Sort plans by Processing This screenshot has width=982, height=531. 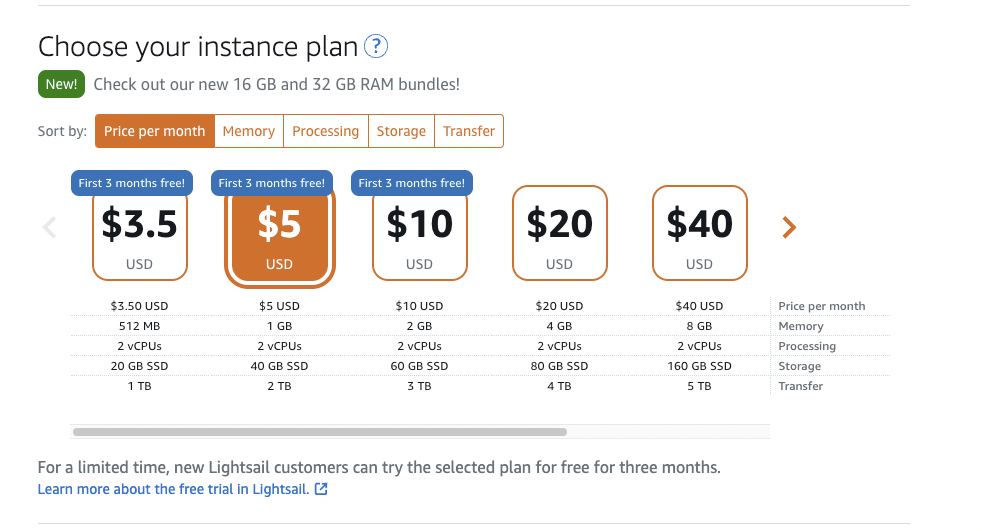[326, 131]
